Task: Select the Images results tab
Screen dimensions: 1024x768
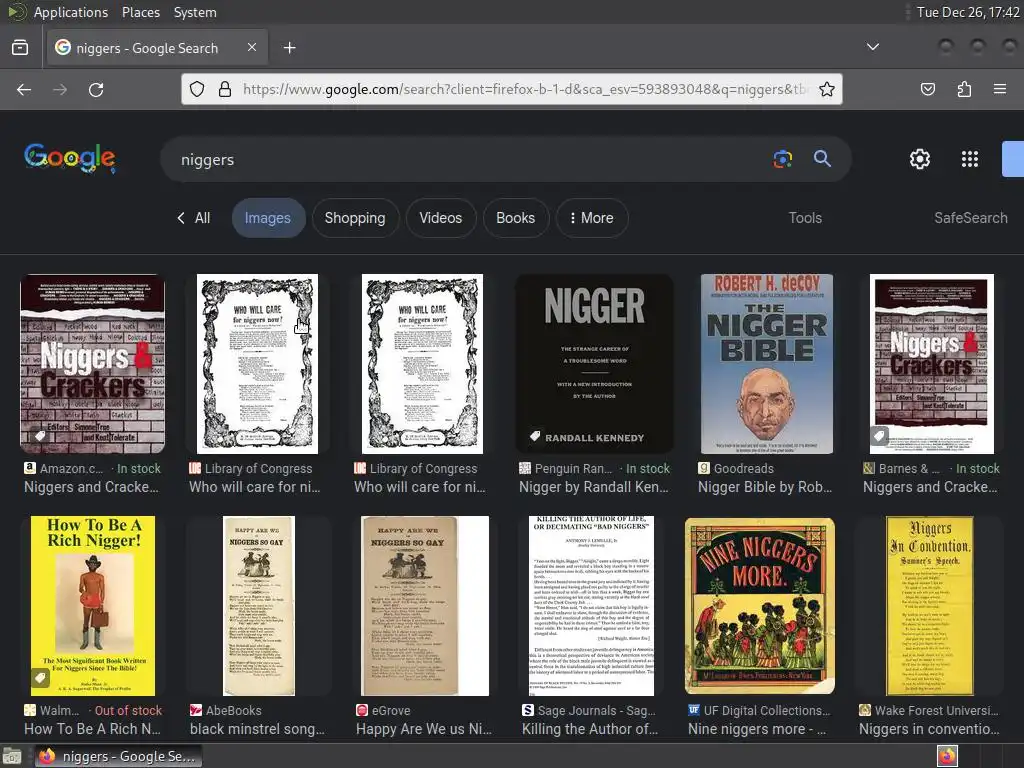Action: [268, 217]
